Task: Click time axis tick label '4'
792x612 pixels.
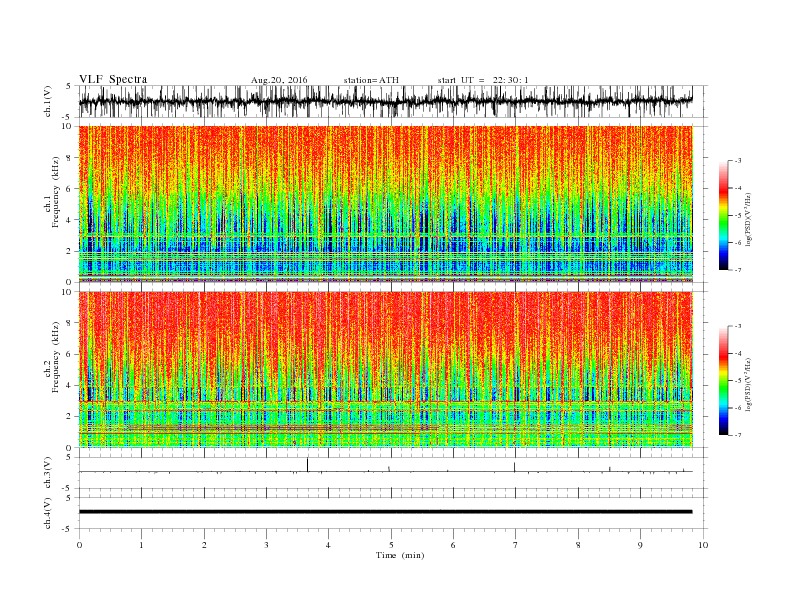Action: (x=329, y=545)
